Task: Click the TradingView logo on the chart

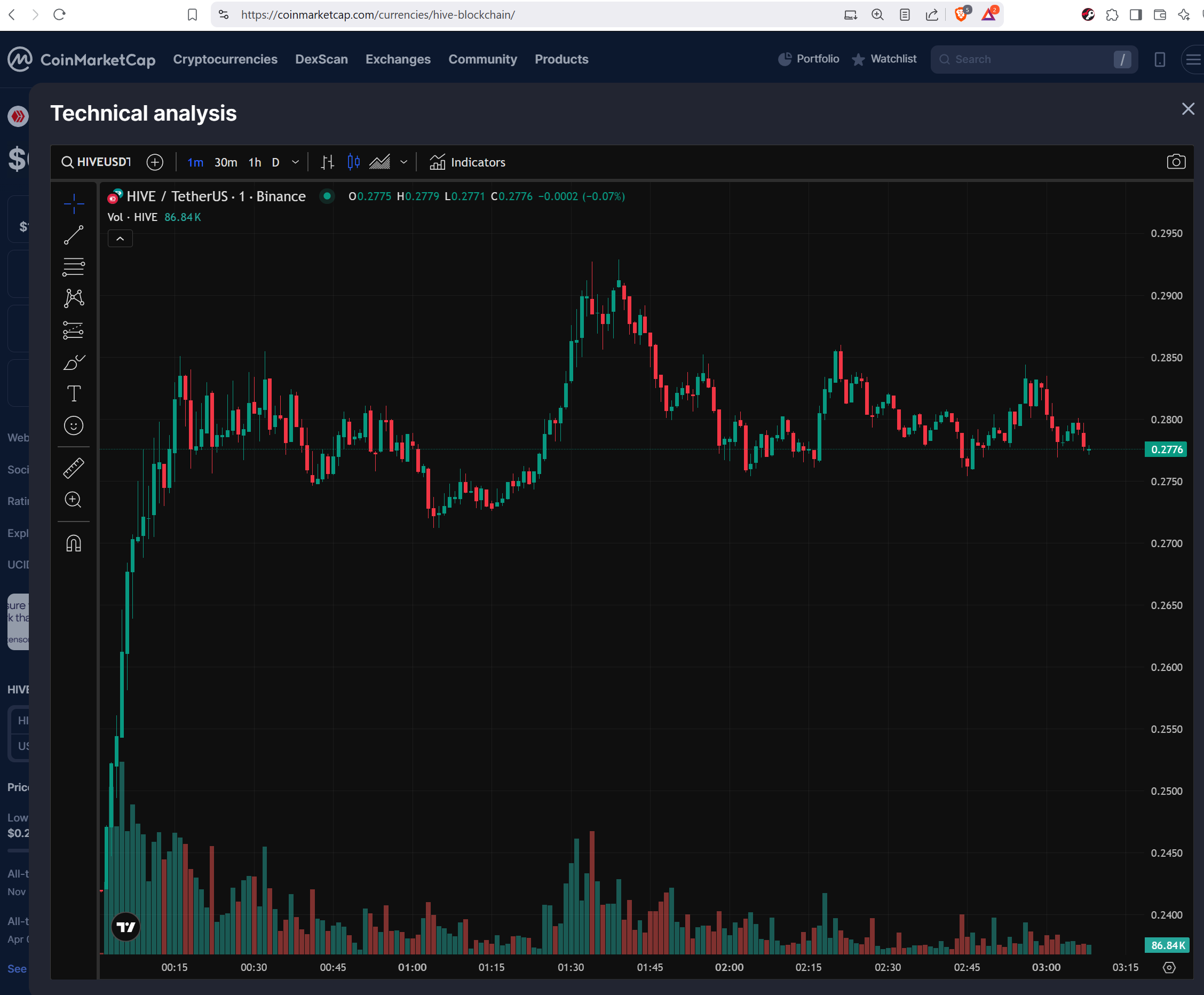Action: [x=125, y=927]
